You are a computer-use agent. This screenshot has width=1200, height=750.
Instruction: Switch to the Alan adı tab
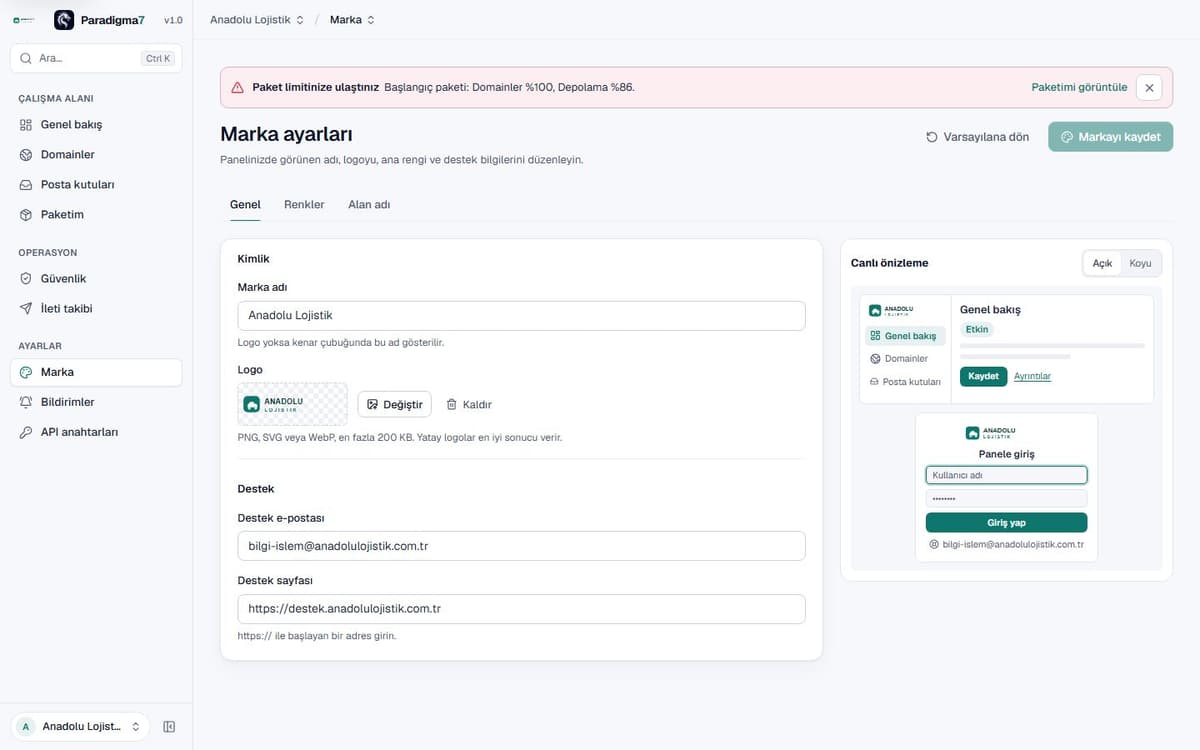369,204
